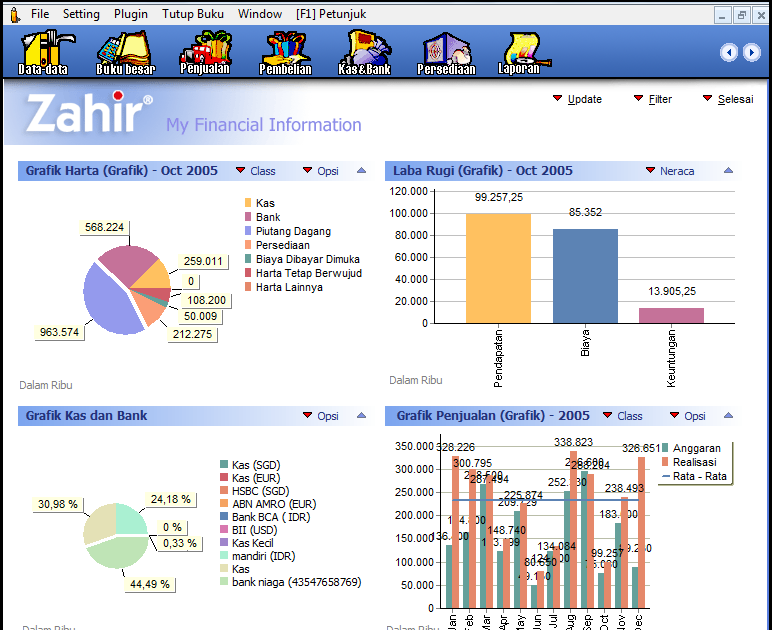Click the mandiri (IDR) legend entry
772x630 pixels.
(257, 556)
